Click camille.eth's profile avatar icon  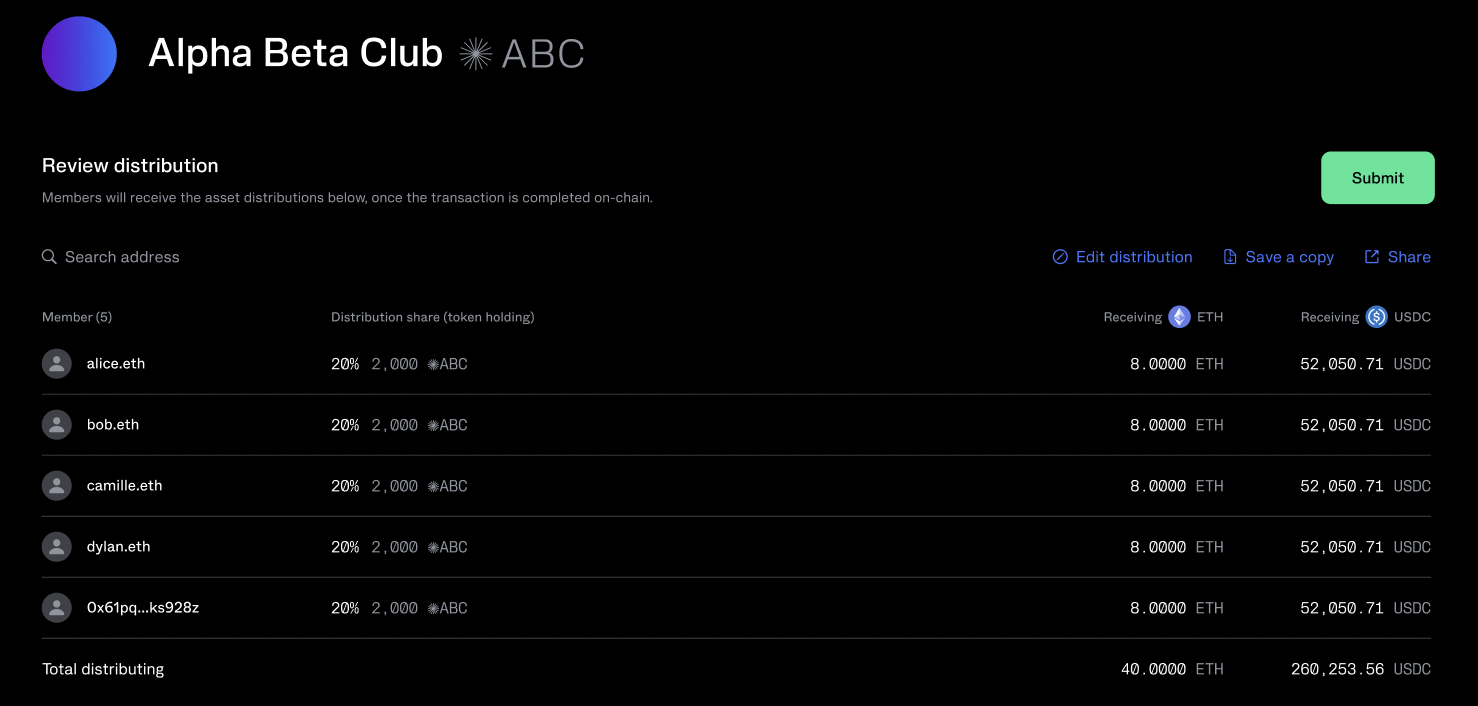coord(57,486)
